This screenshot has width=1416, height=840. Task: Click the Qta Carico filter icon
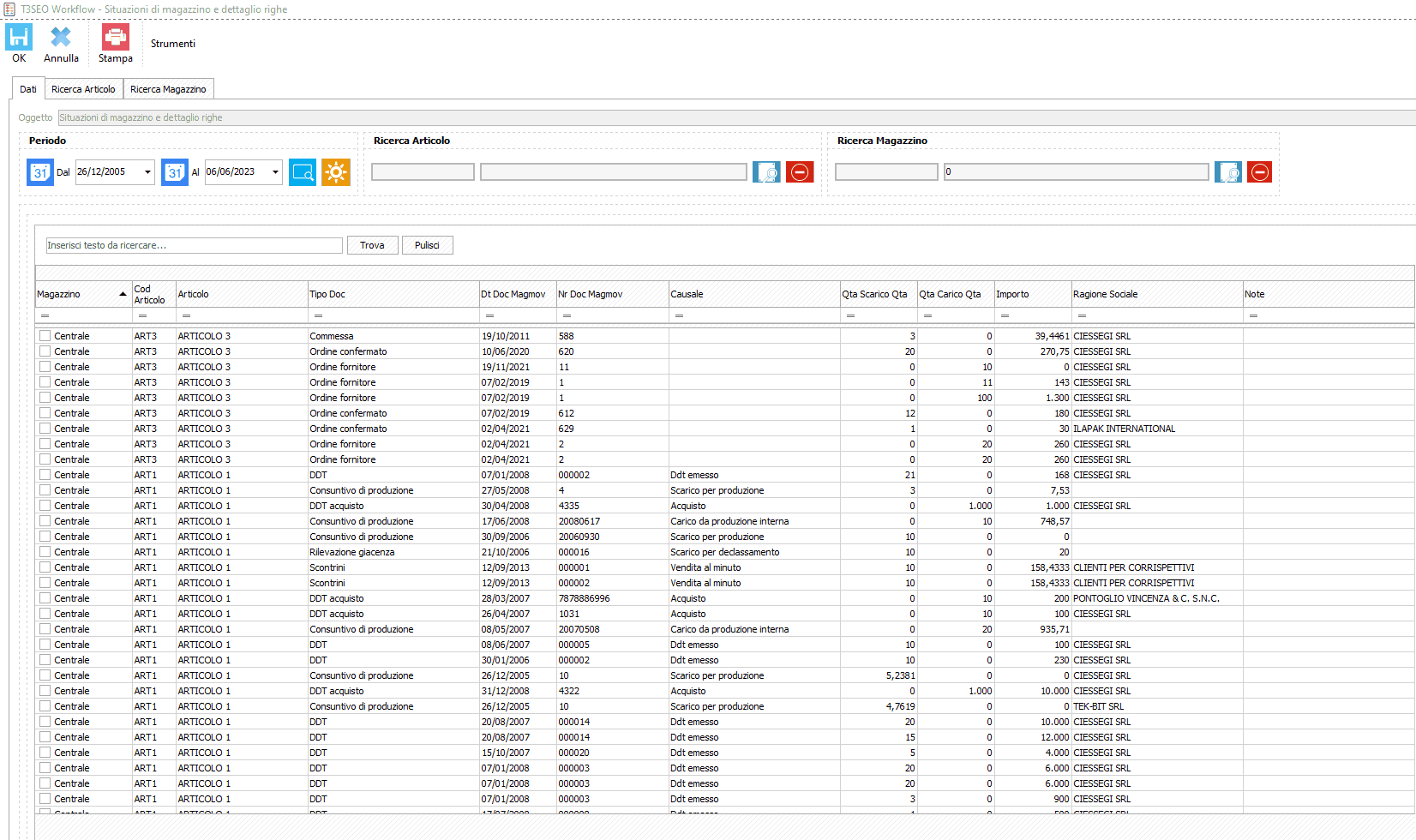927,316
